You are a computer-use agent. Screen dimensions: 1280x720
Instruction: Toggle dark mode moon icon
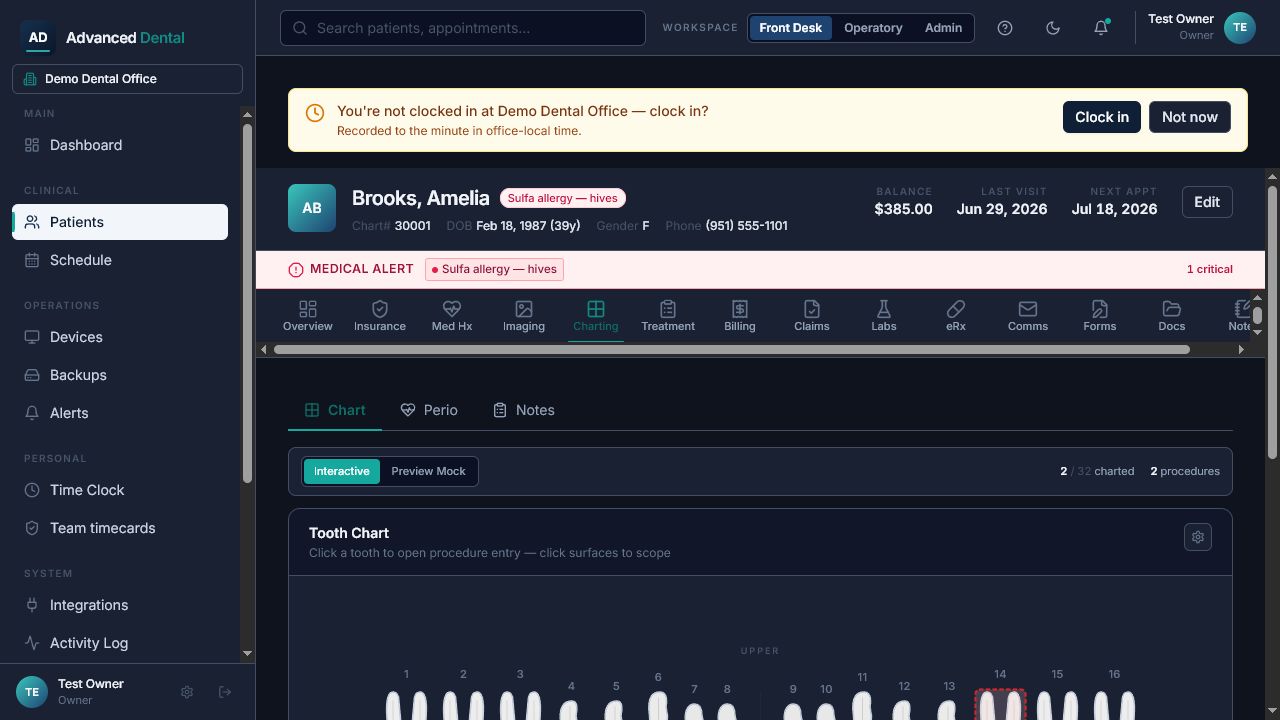pos(1053,28)
